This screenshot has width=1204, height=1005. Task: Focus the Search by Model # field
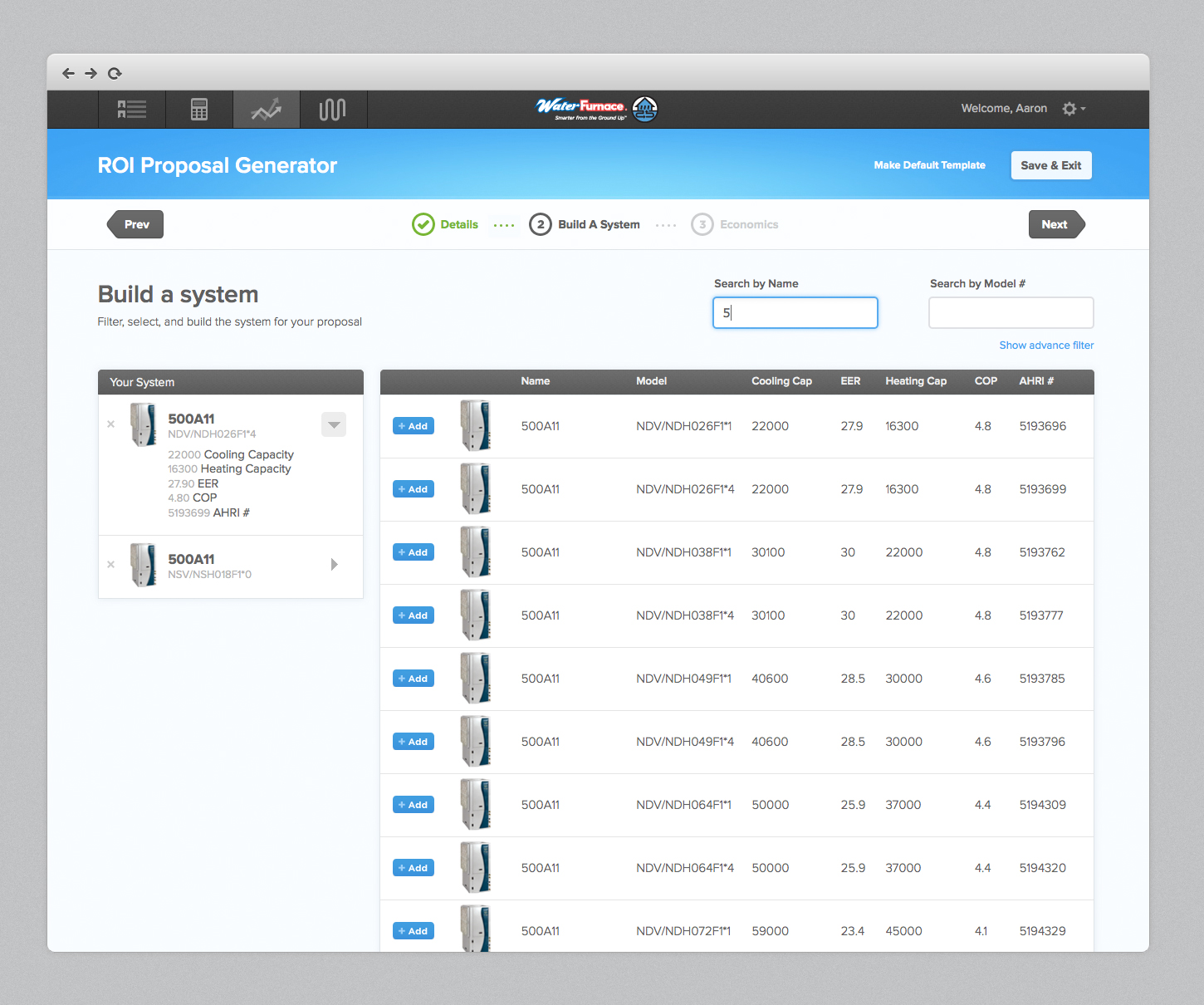(x=1011, y=312)
